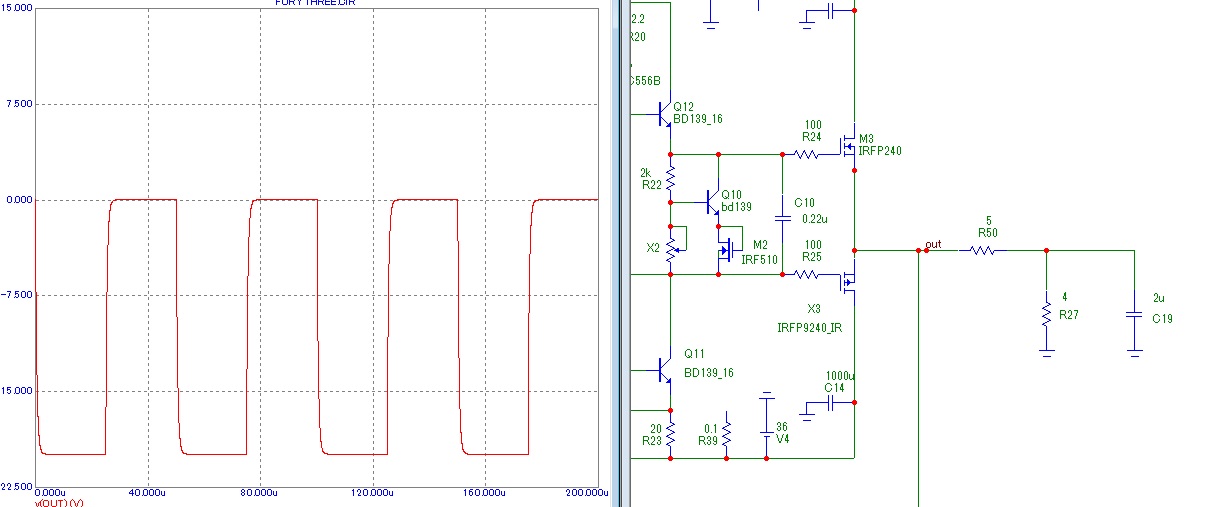Select the R39 resistor symbol
1211x507 pixels.
(727, 434)
